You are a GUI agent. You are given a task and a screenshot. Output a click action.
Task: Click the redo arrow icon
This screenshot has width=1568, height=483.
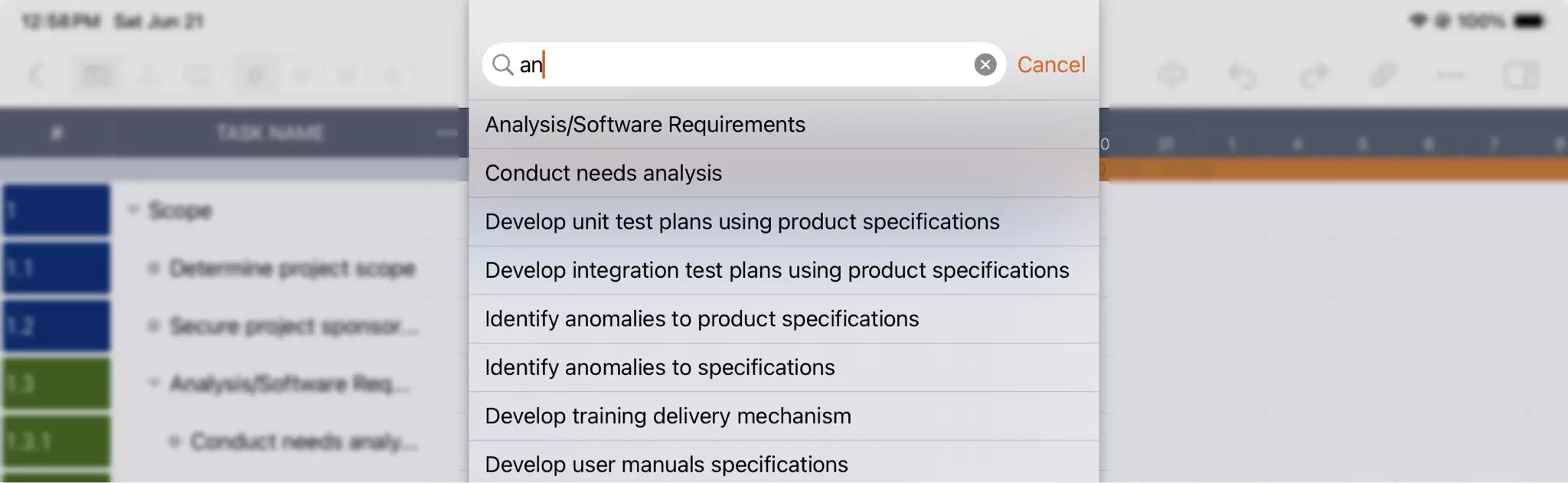coord(1312,76)
